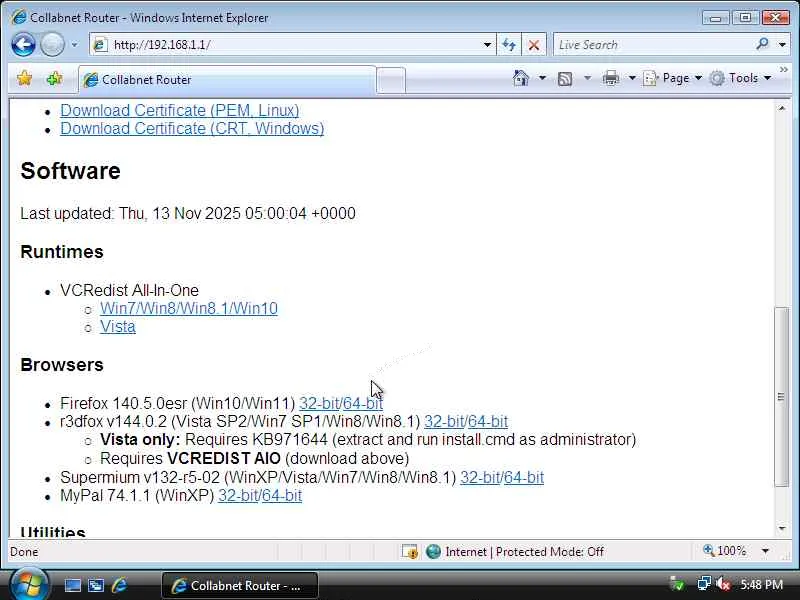This screenshot has width=800, height=600.
Task: Click the Print icon
Action: coord(611,78)
